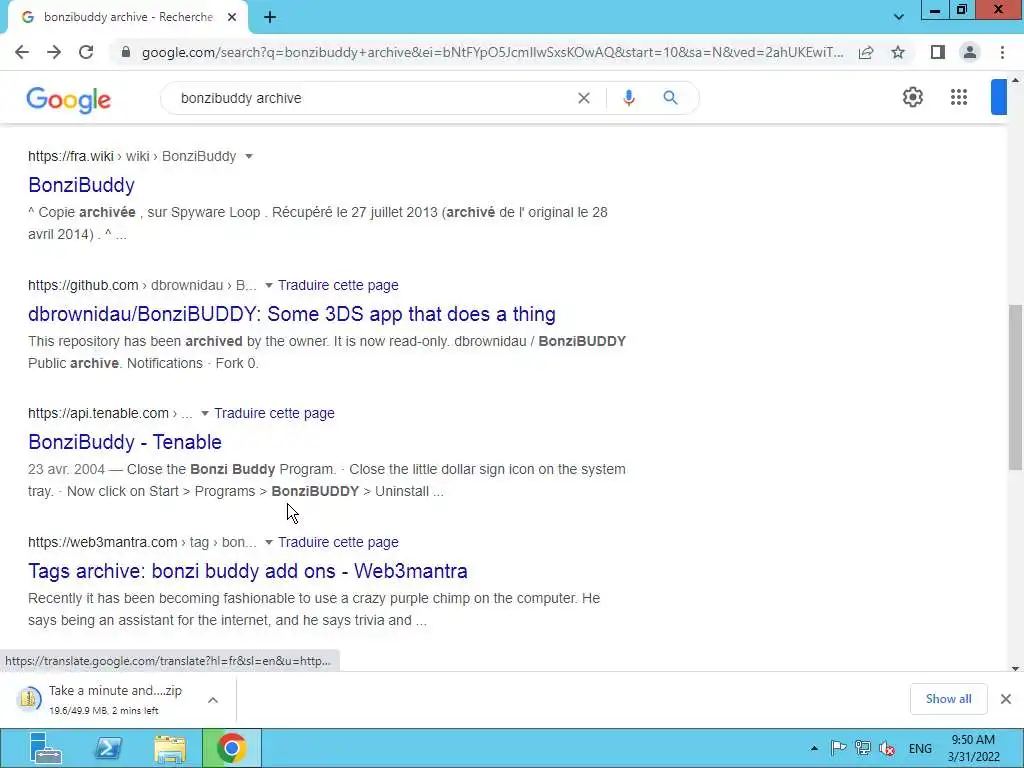View site security lock info
The image size is (1024, 768).
tap(126, 52)
